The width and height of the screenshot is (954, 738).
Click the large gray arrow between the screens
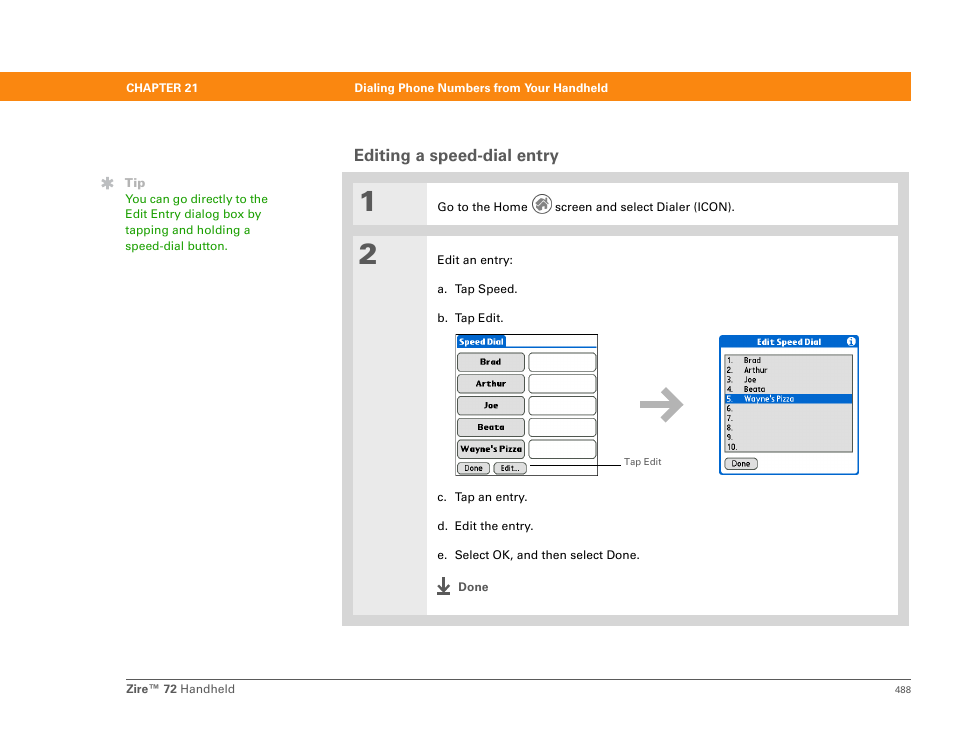(x=662, y=406)
